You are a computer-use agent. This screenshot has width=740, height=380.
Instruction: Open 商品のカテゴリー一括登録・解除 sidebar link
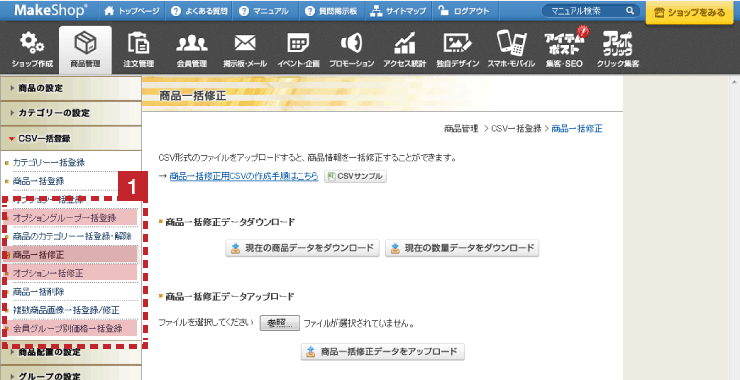pos(72,236)
